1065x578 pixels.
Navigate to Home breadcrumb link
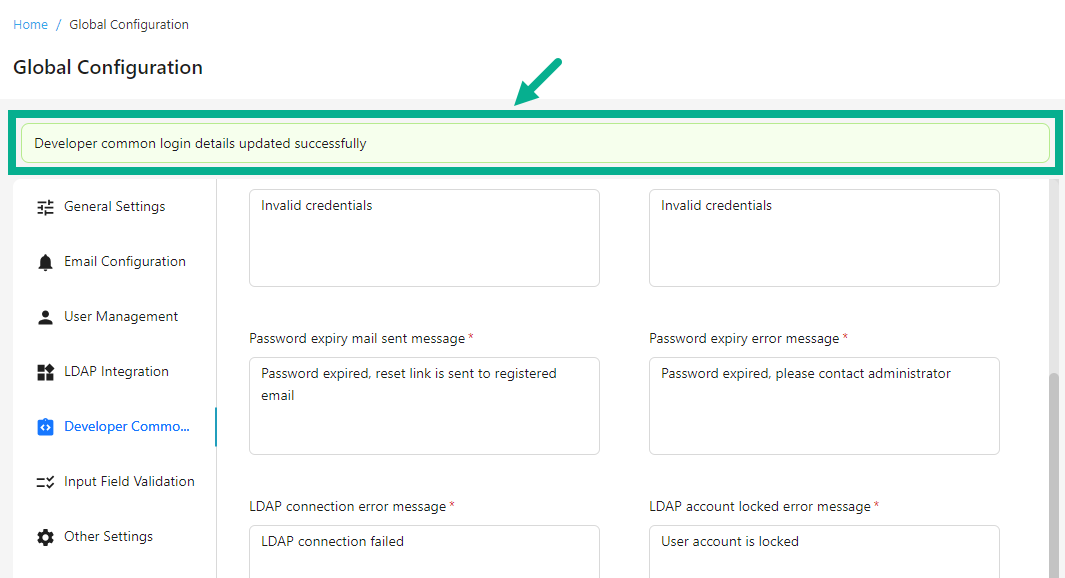pyautogui.click(x=30, y=24)
